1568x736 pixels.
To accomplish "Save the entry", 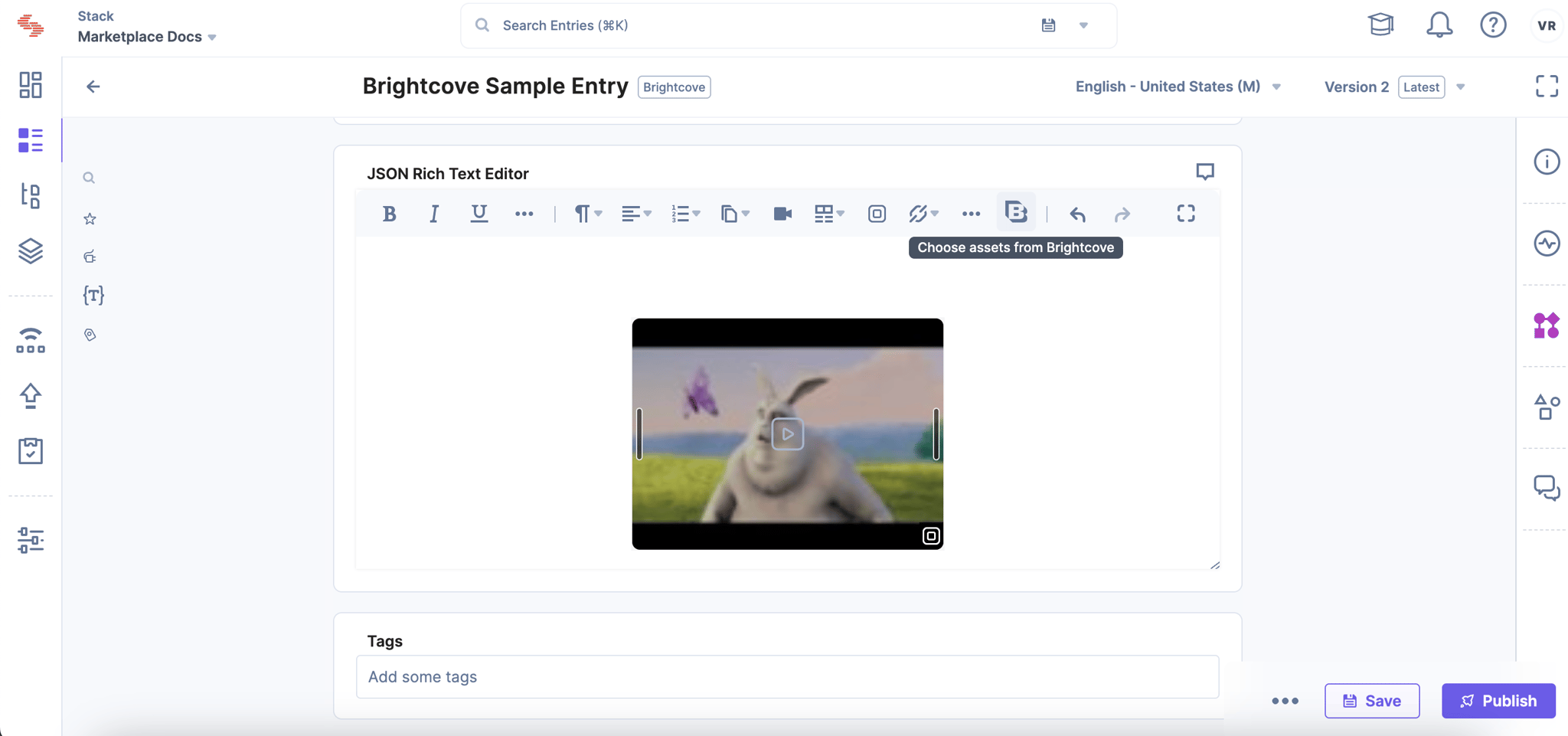I will pyautogui.click(x=1372, y=701).
